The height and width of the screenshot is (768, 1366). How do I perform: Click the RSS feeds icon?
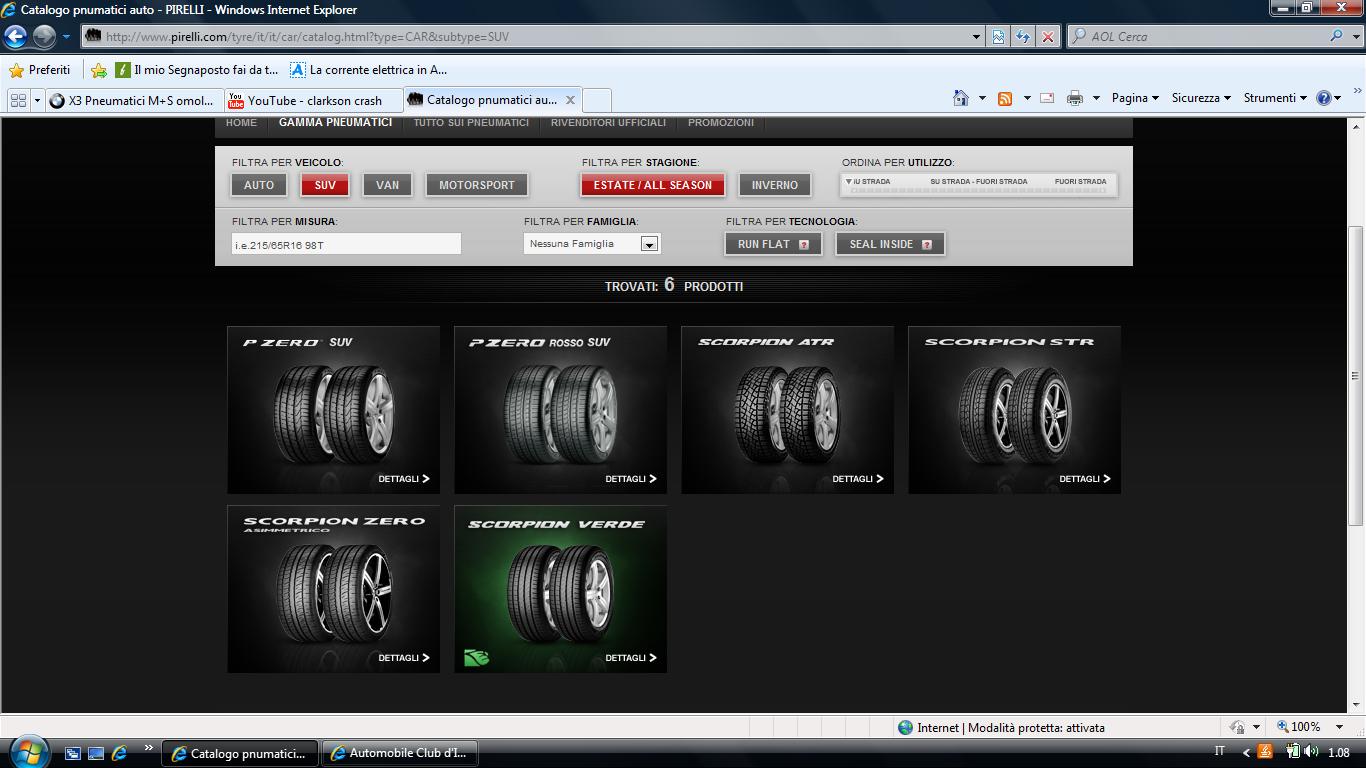pyautogui.click(x=1005, y=98)
